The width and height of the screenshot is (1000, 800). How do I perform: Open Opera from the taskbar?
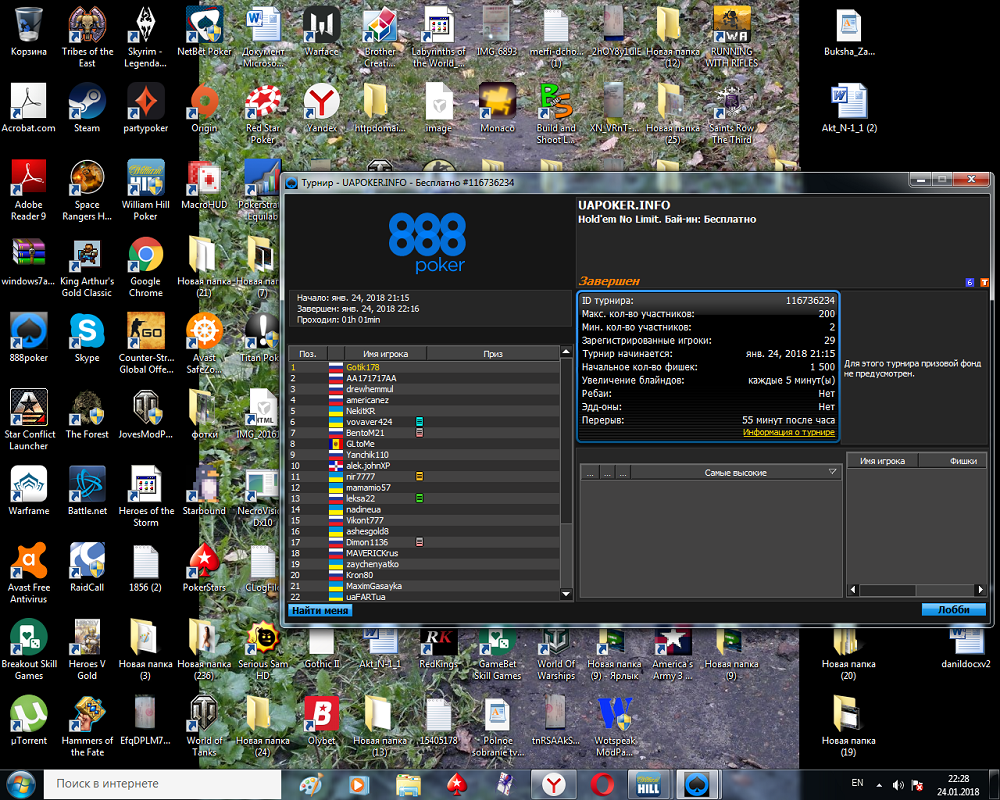click(x=601, y=785)
